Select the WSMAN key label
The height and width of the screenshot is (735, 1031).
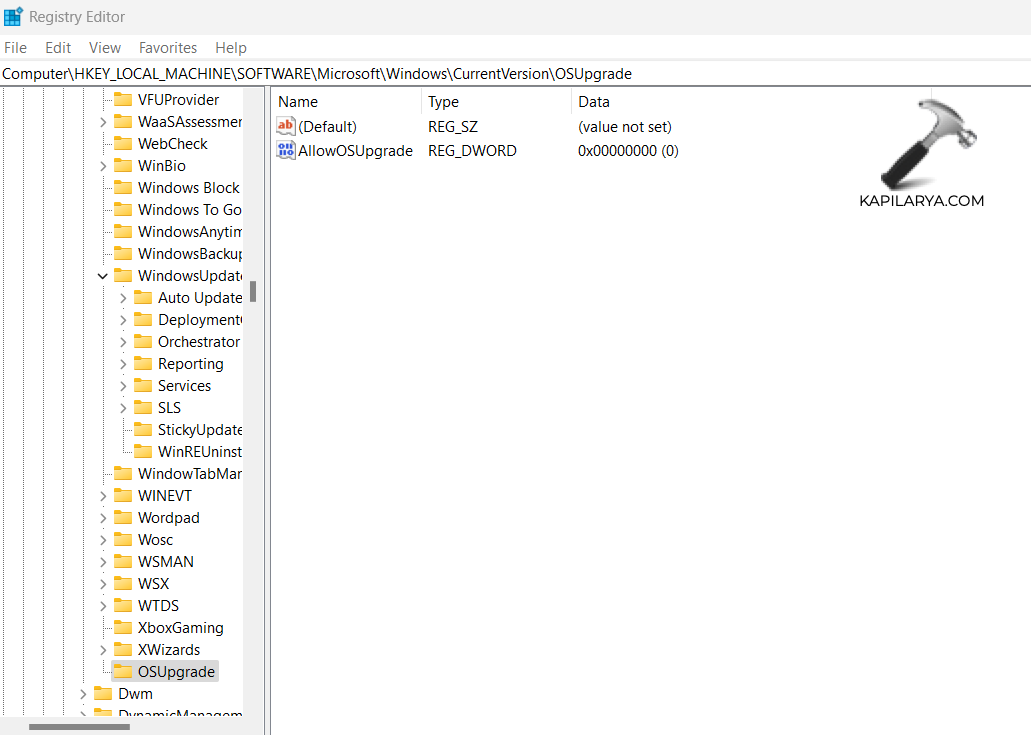tap(166, 561)
